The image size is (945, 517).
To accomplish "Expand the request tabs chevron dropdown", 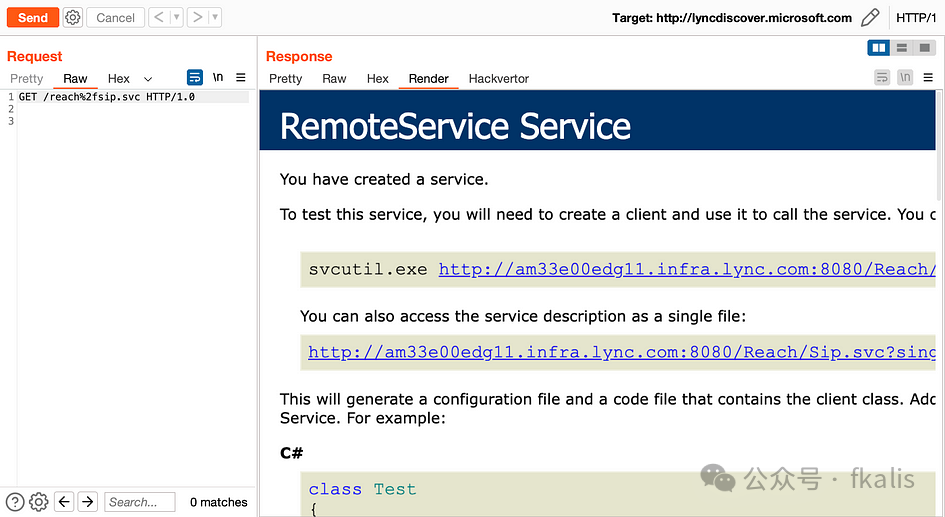I will pos(148,79).
